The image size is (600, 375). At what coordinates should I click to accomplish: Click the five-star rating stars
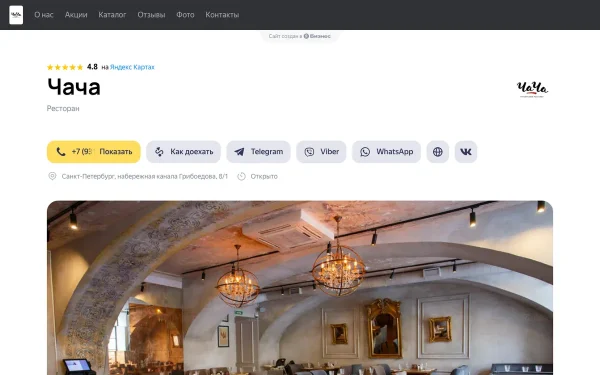65,67
